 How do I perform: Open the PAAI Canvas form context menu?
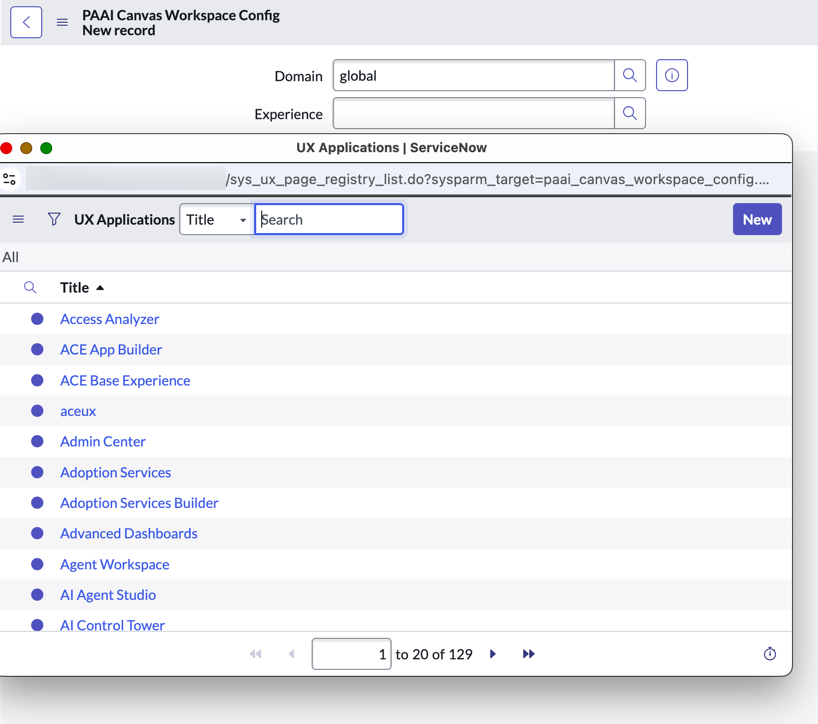(62, 22)
